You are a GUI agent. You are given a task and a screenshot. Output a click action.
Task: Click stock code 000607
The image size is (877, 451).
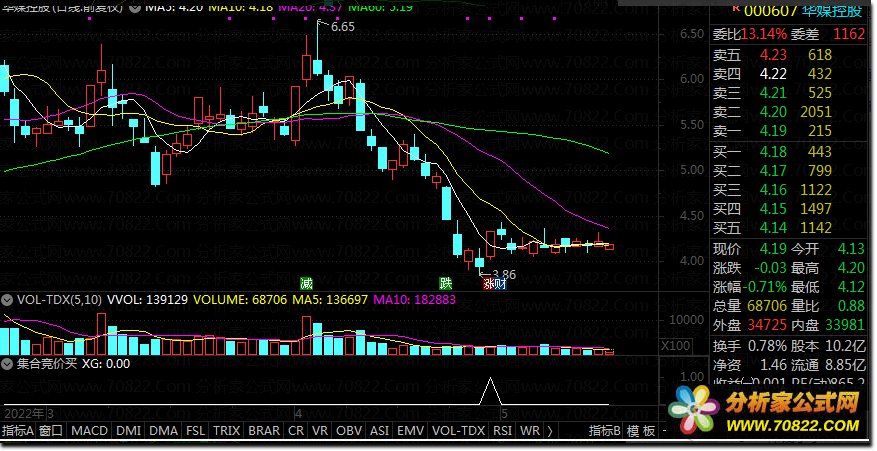click(x=771, y=11)
